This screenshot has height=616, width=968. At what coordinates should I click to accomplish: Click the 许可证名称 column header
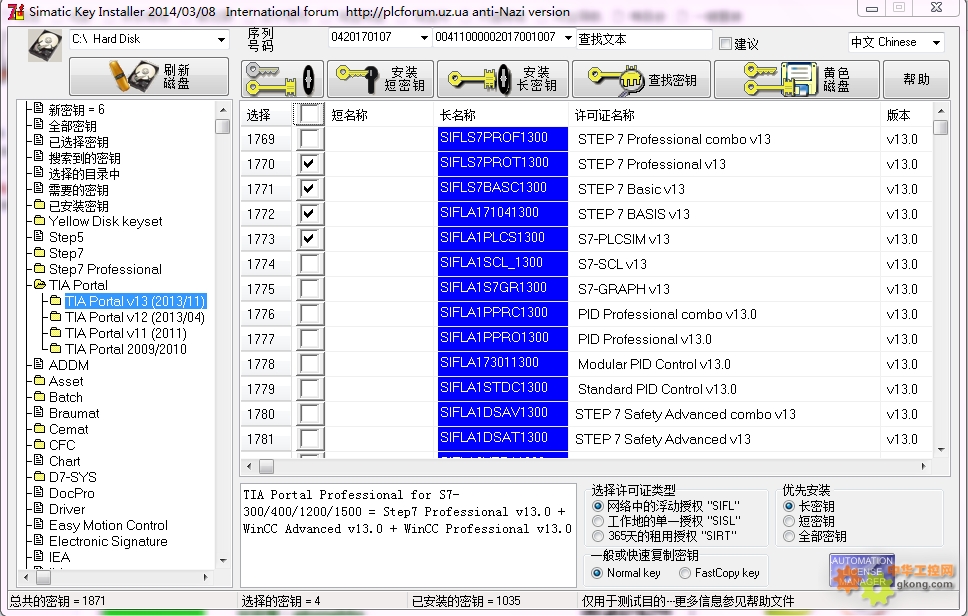click(x=724, y=115)
